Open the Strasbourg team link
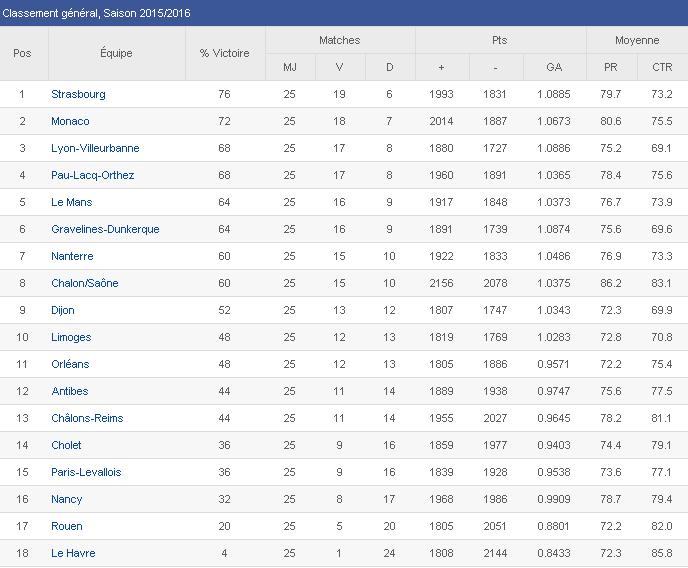 78,94
